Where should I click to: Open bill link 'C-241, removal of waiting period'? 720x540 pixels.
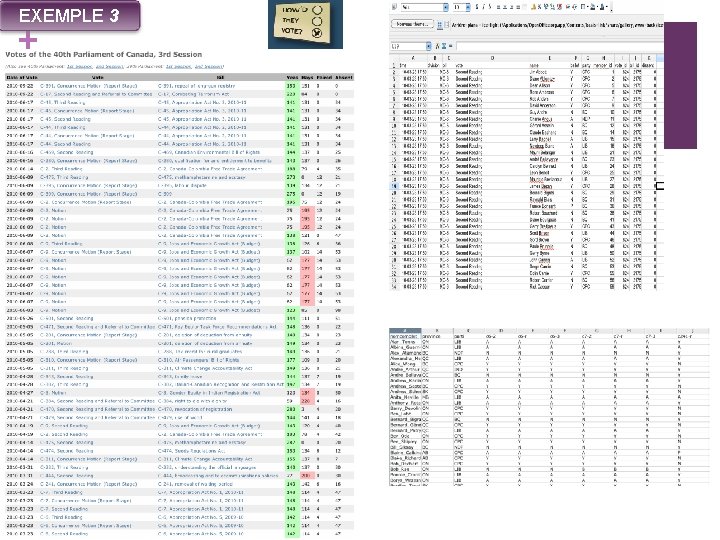pyautogui.click(x=195, y=484)
